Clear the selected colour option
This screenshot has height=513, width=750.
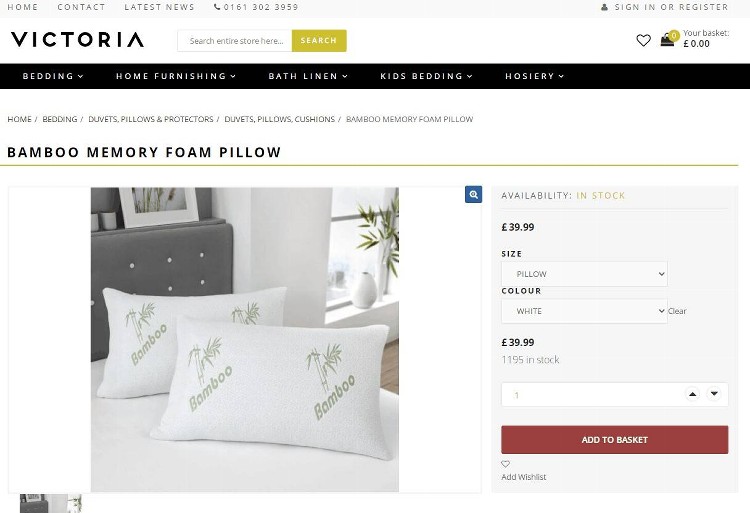(677, 311)
